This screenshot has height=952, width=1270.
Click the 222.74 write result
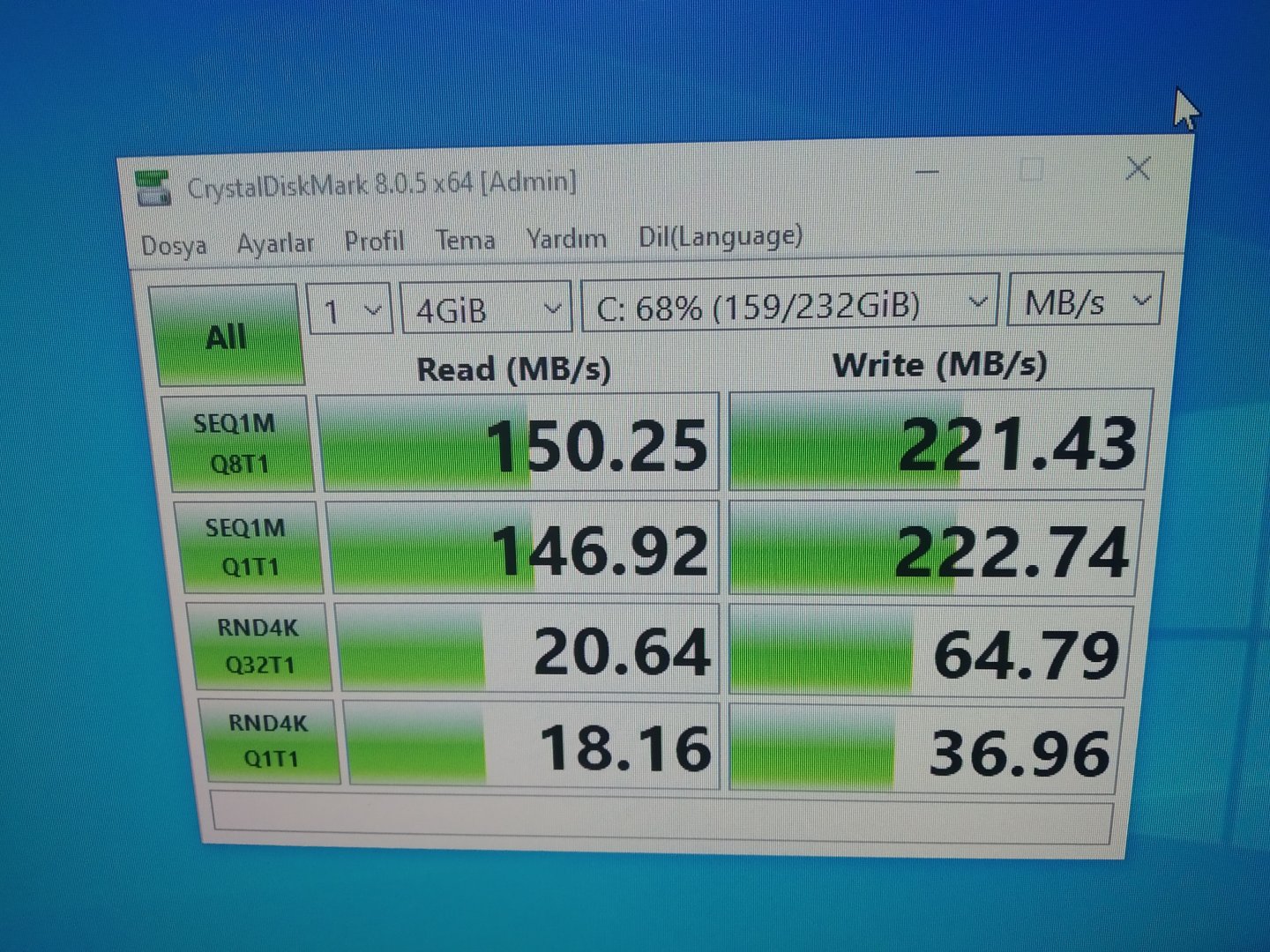point(936,548)
